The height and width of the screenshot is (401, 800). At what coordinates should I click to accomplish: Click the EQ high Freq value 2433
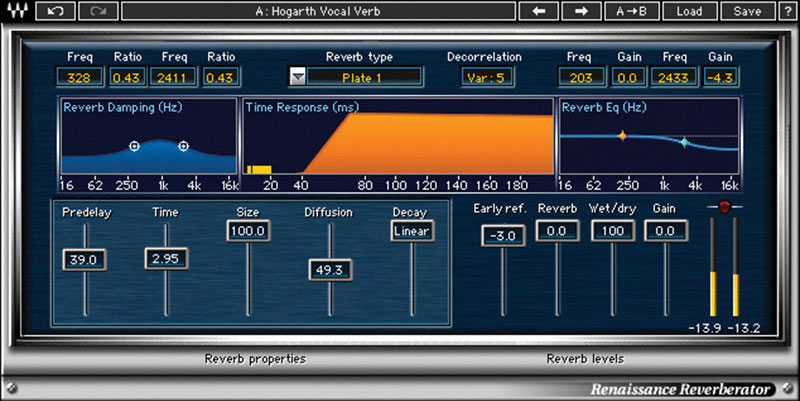coord(673,78)
